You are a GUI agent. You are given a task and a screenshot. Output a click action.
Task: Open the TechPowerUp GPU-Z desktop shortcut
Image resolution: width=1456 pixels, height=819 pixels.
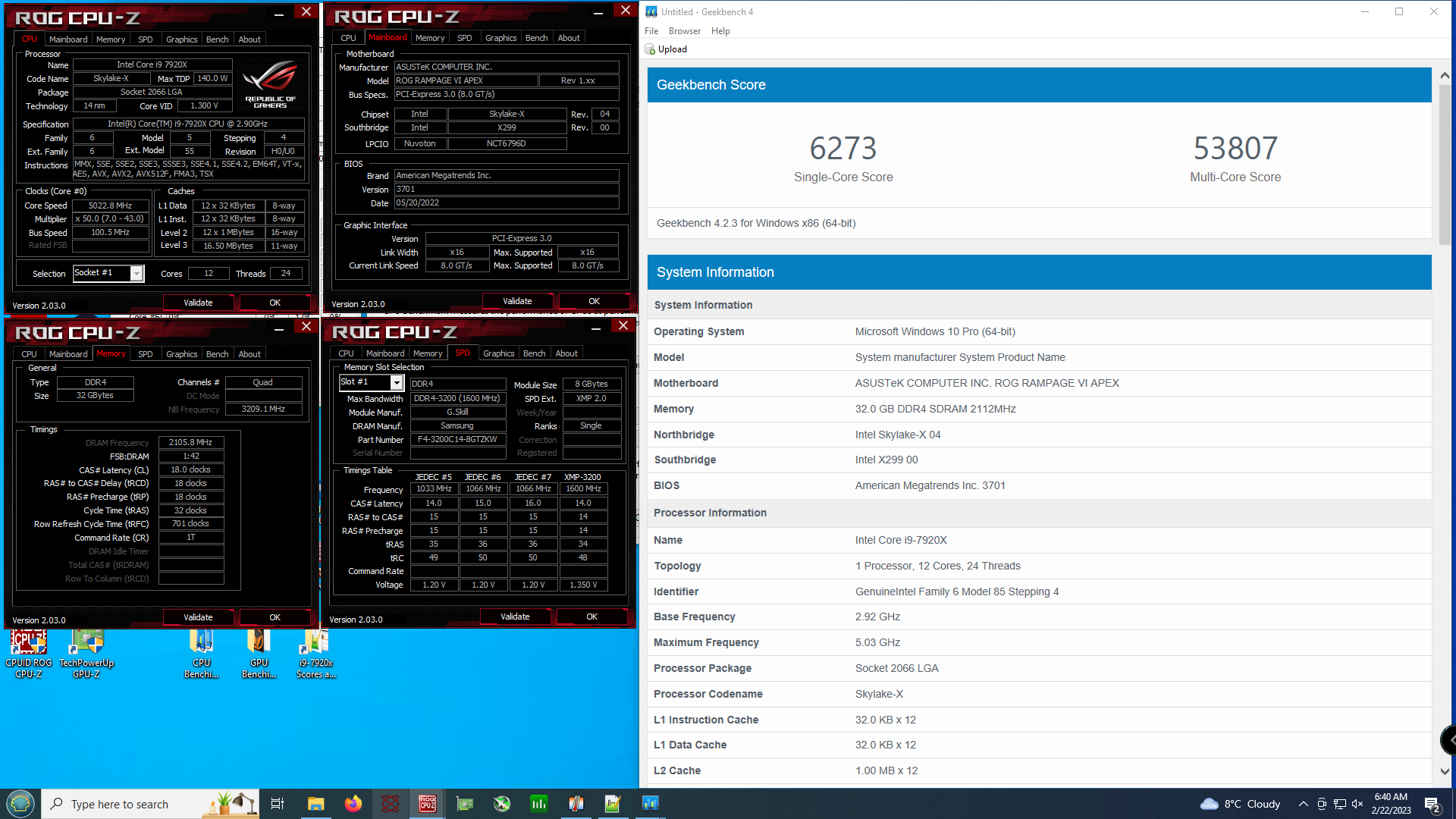coord(86,654)
